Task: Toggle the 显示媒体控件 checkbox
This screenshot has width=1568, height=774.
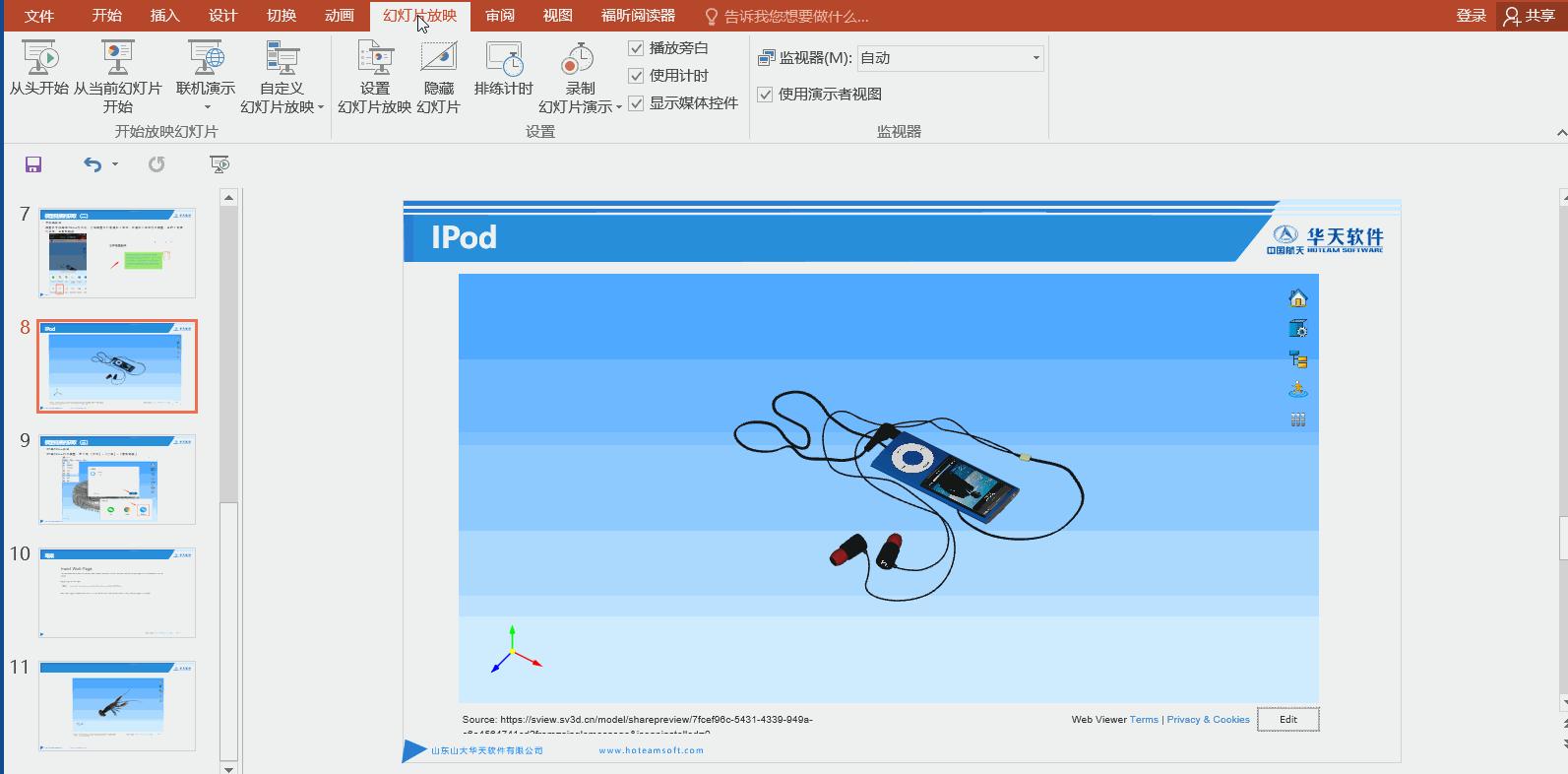Action: click(636, 103)
